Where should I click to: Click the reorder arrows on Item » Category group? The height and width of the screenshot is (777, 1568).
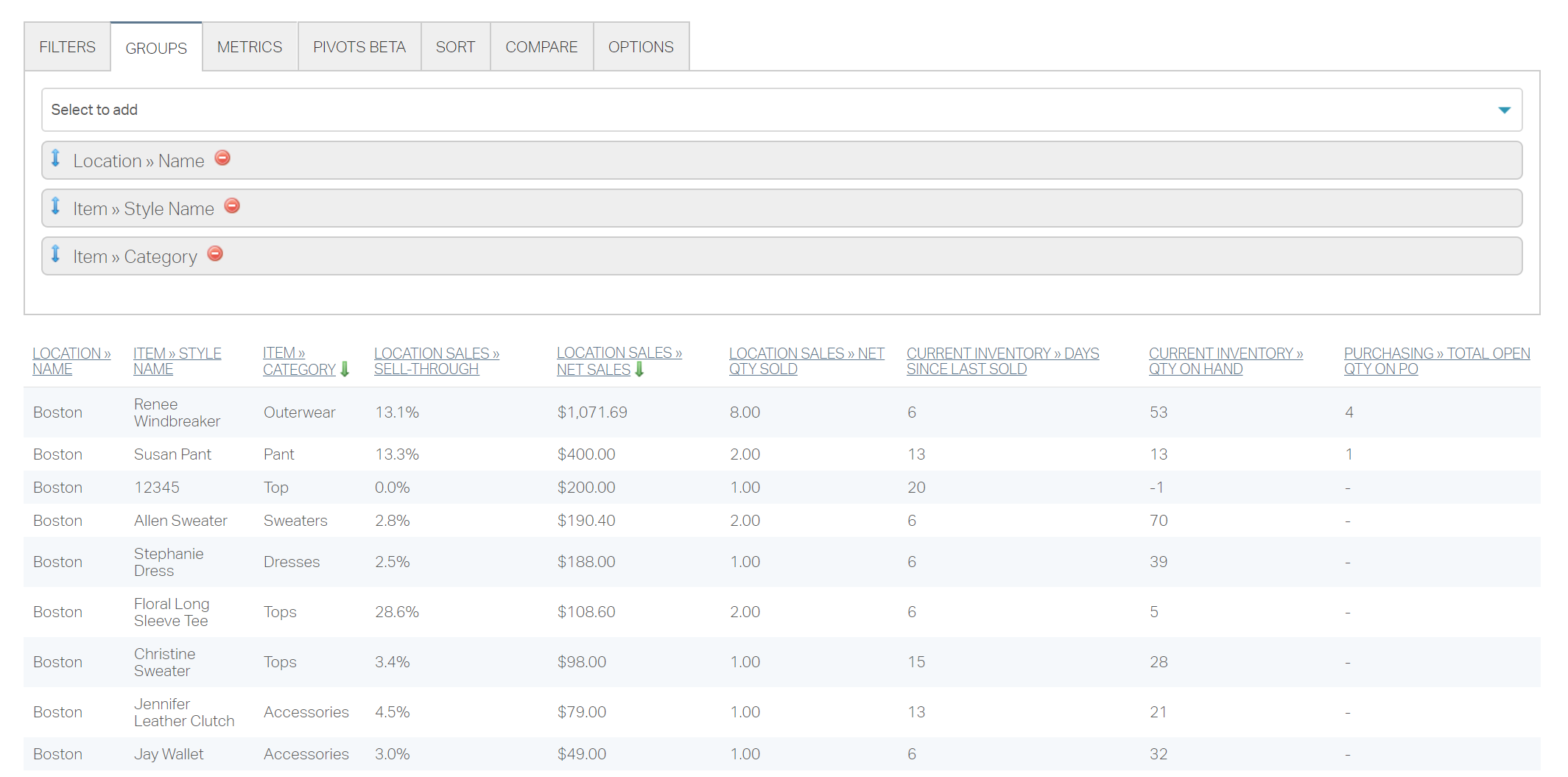pyautogui.click(x=56, y=255)
